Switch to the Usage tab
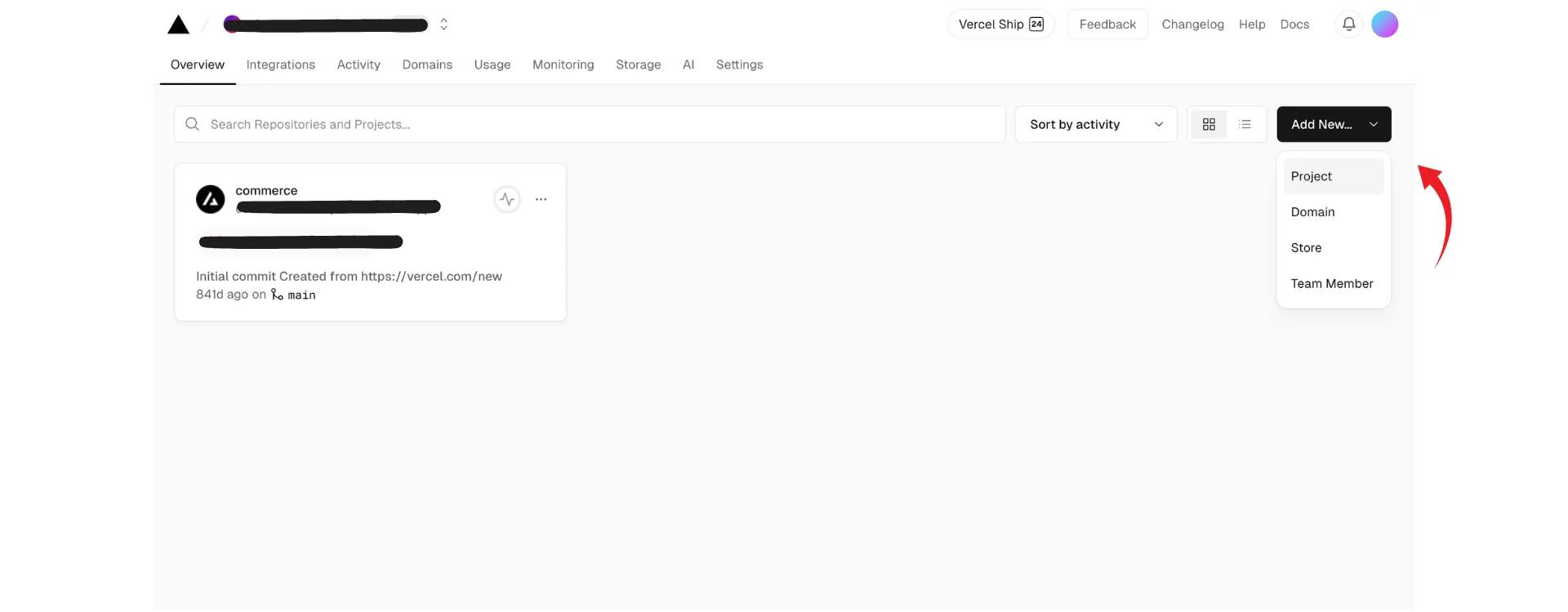 coord(492,64)
